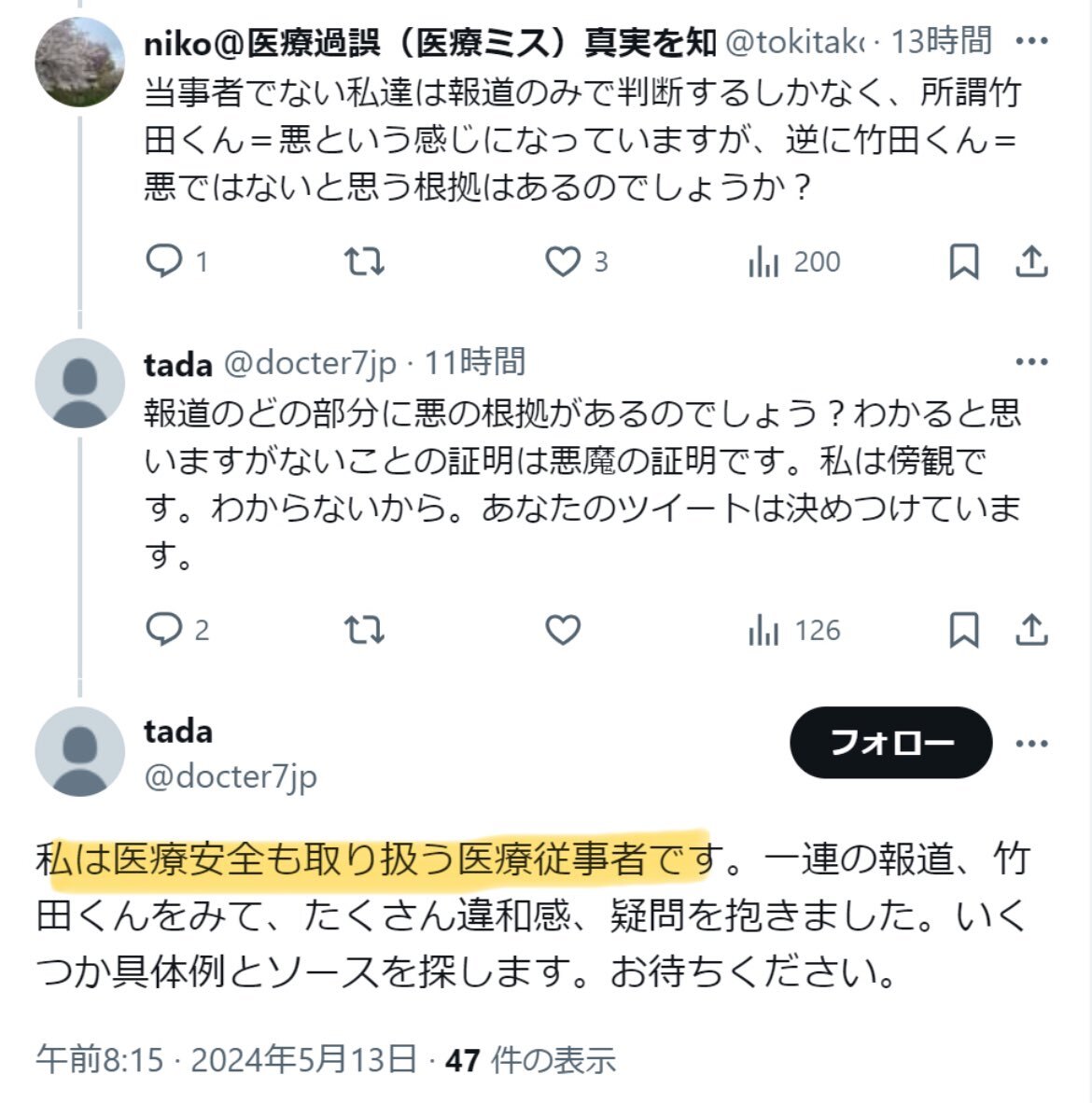
Task: View analytics showing 200 views
Action: (793, 261)
